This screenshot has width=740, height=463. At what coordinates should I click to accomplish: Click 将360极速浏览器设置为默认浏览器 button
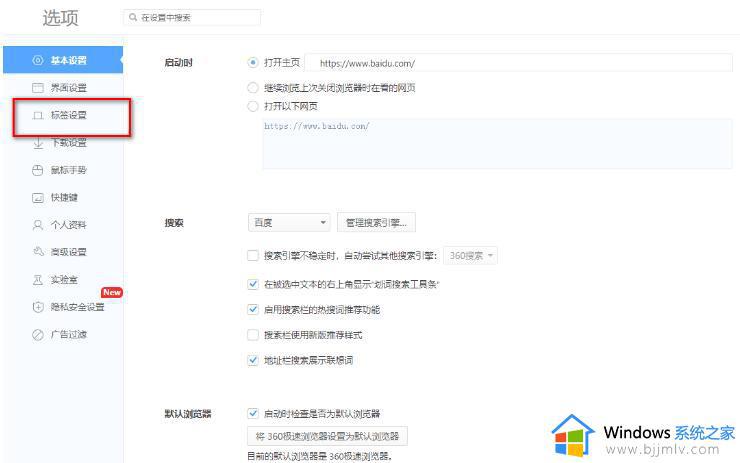[327, 436]
